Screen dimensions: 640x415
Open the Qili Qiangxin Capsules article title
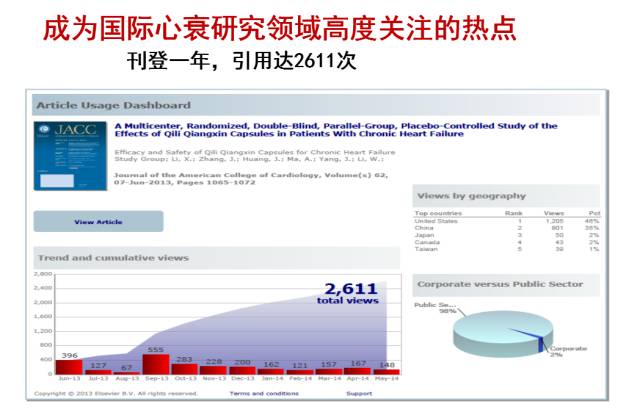tap(336, 130)
